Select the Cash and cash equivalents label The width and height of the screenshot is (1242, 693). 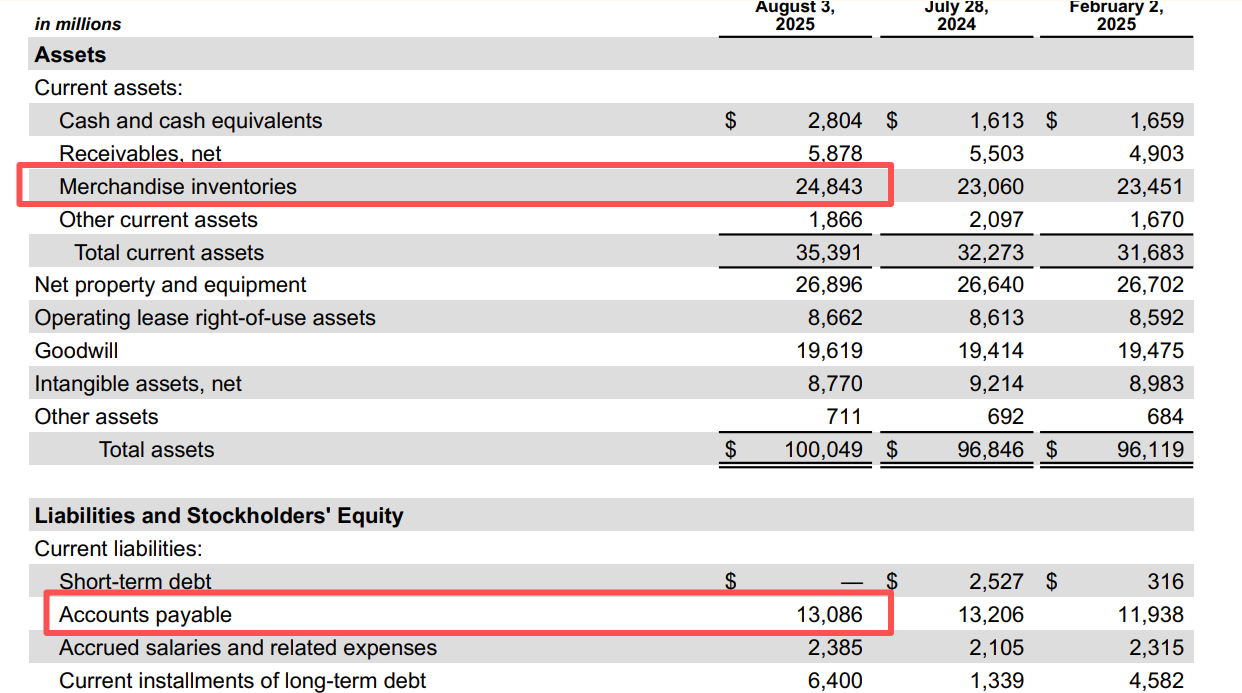tap(190, 121)
